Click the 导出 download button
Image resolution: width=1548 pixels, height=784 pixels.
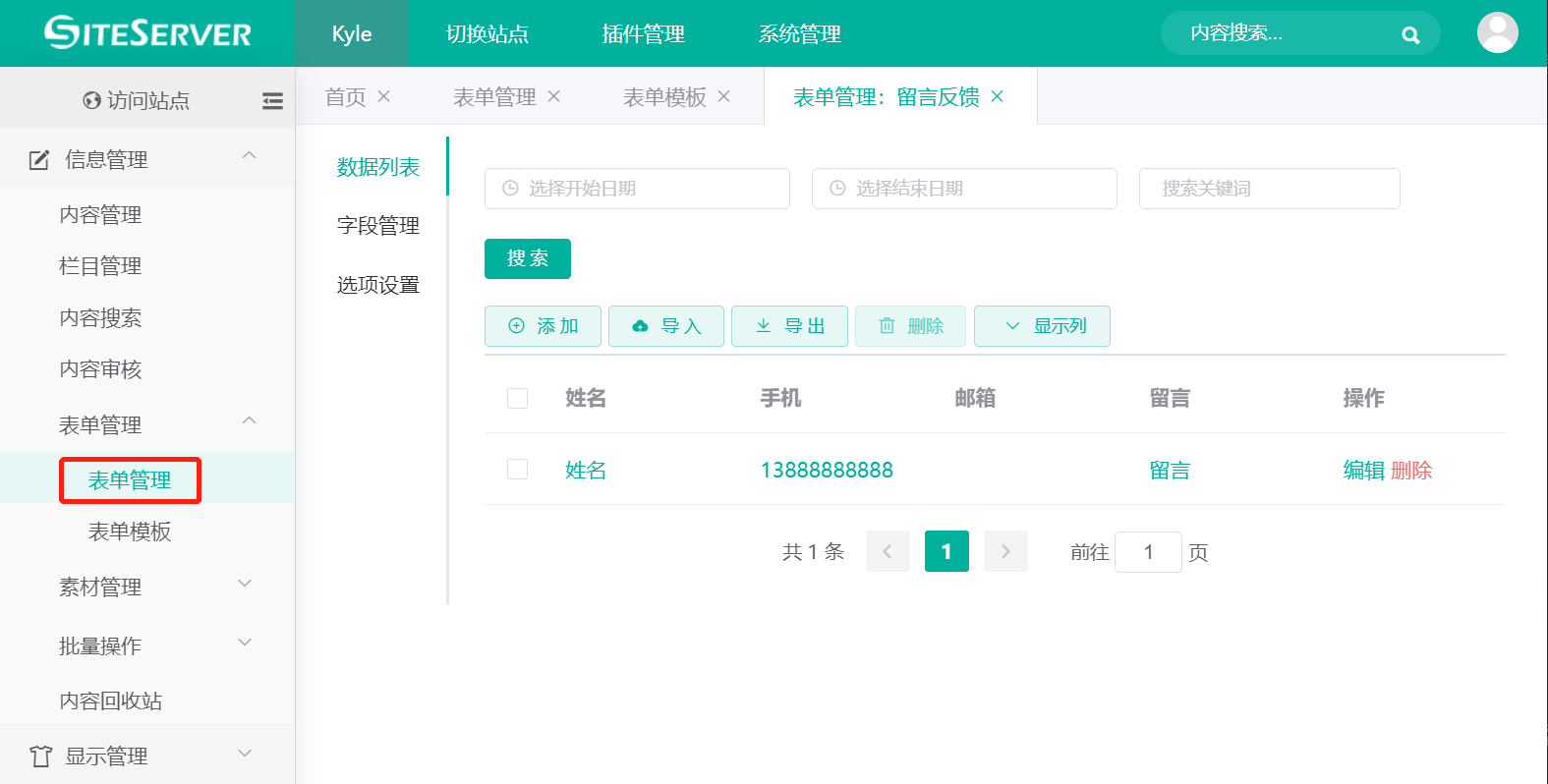(789, 326)
